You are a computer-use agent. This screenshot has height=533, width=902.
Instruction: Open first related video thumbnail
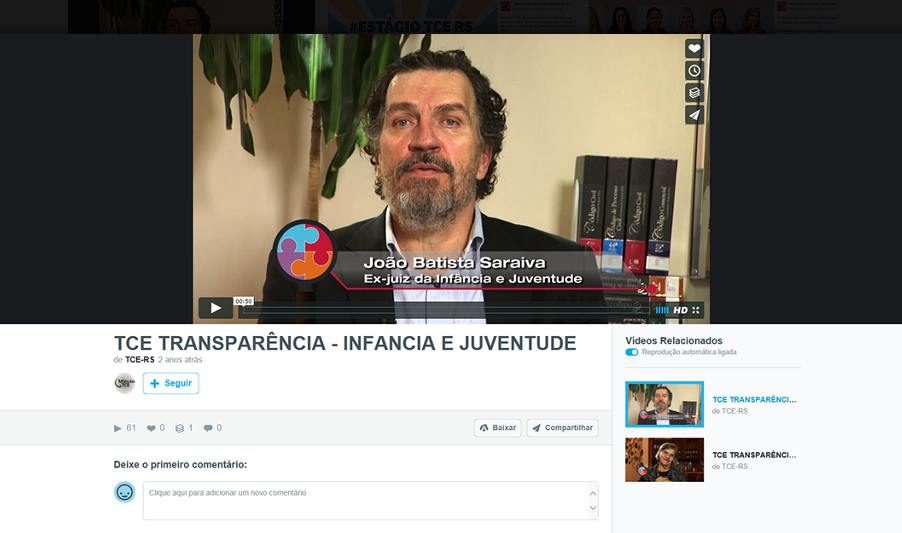click(x=664, y=404)
